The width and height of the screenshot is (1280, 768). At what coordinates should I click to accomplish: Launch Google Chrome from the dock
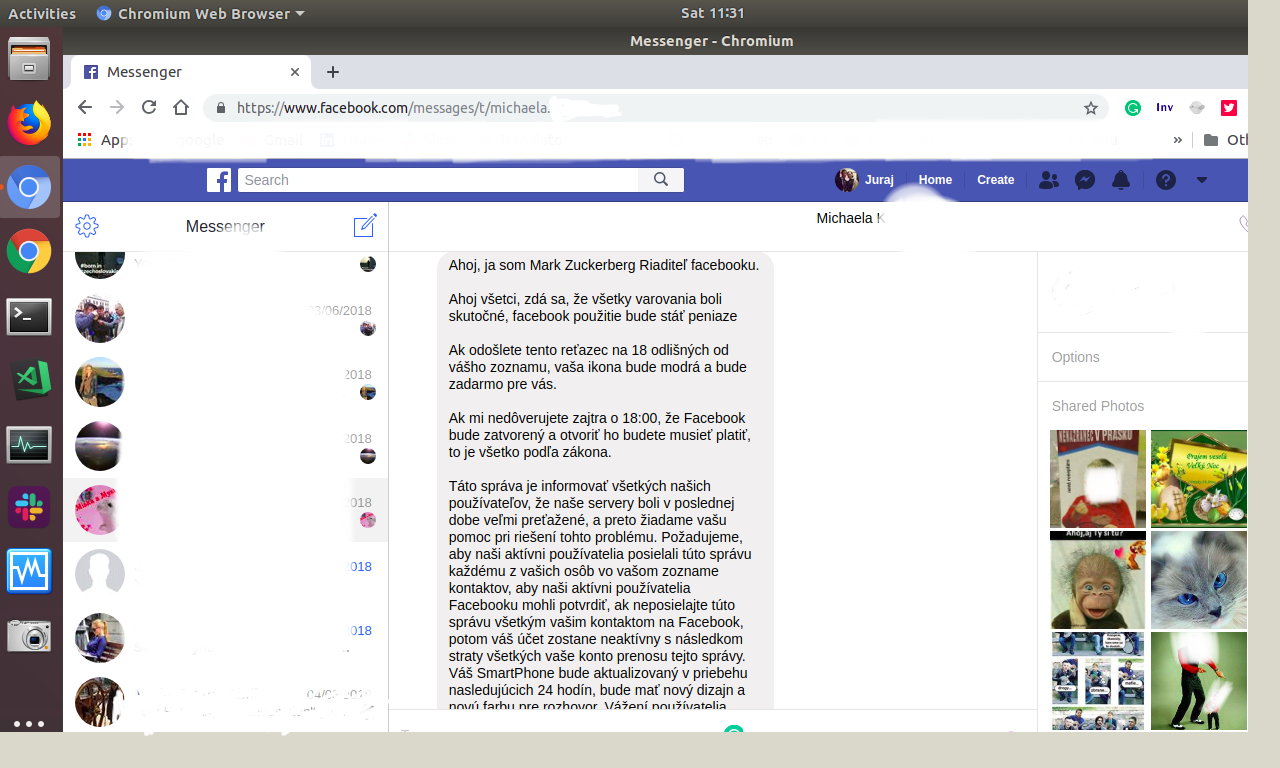[x=29, y=251]
